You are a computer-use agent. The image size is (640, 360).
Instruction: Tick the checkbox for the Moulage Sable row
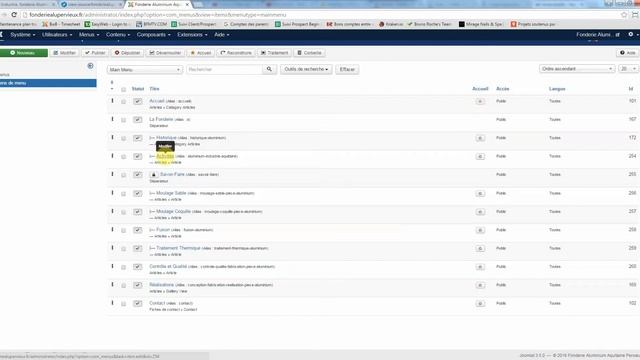tap(124, 194)
